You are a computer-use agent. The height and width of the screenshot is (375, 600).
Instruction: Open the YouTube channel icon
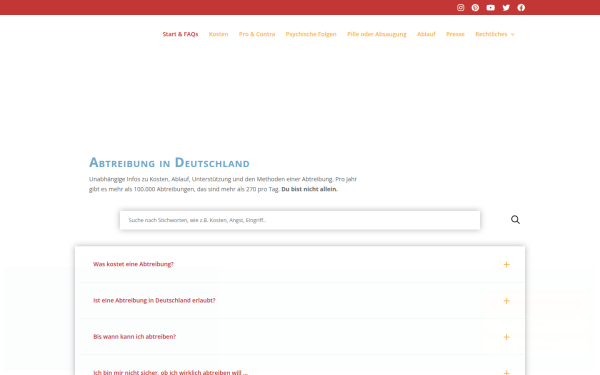(491, 8)
